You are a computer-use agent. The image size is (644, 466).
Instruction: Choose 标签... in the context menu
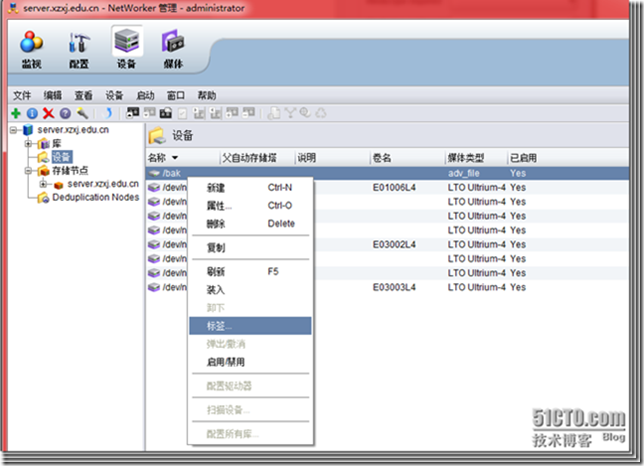pos(251,326)
